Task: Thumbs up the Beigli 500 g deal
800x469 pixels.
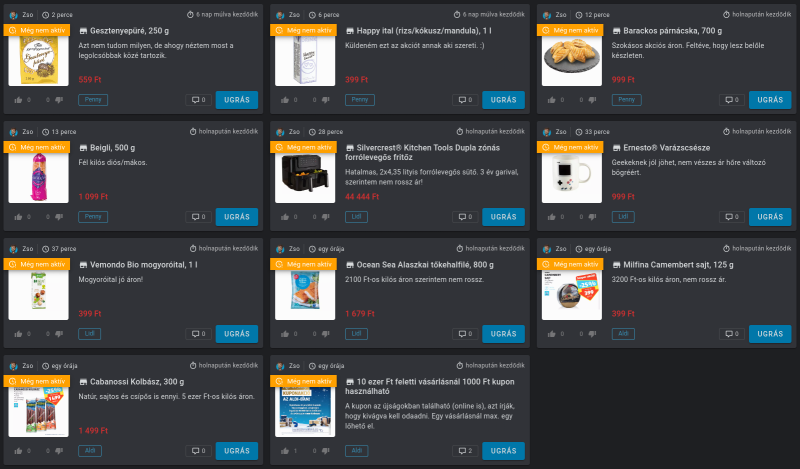Action: click(18, 217)
